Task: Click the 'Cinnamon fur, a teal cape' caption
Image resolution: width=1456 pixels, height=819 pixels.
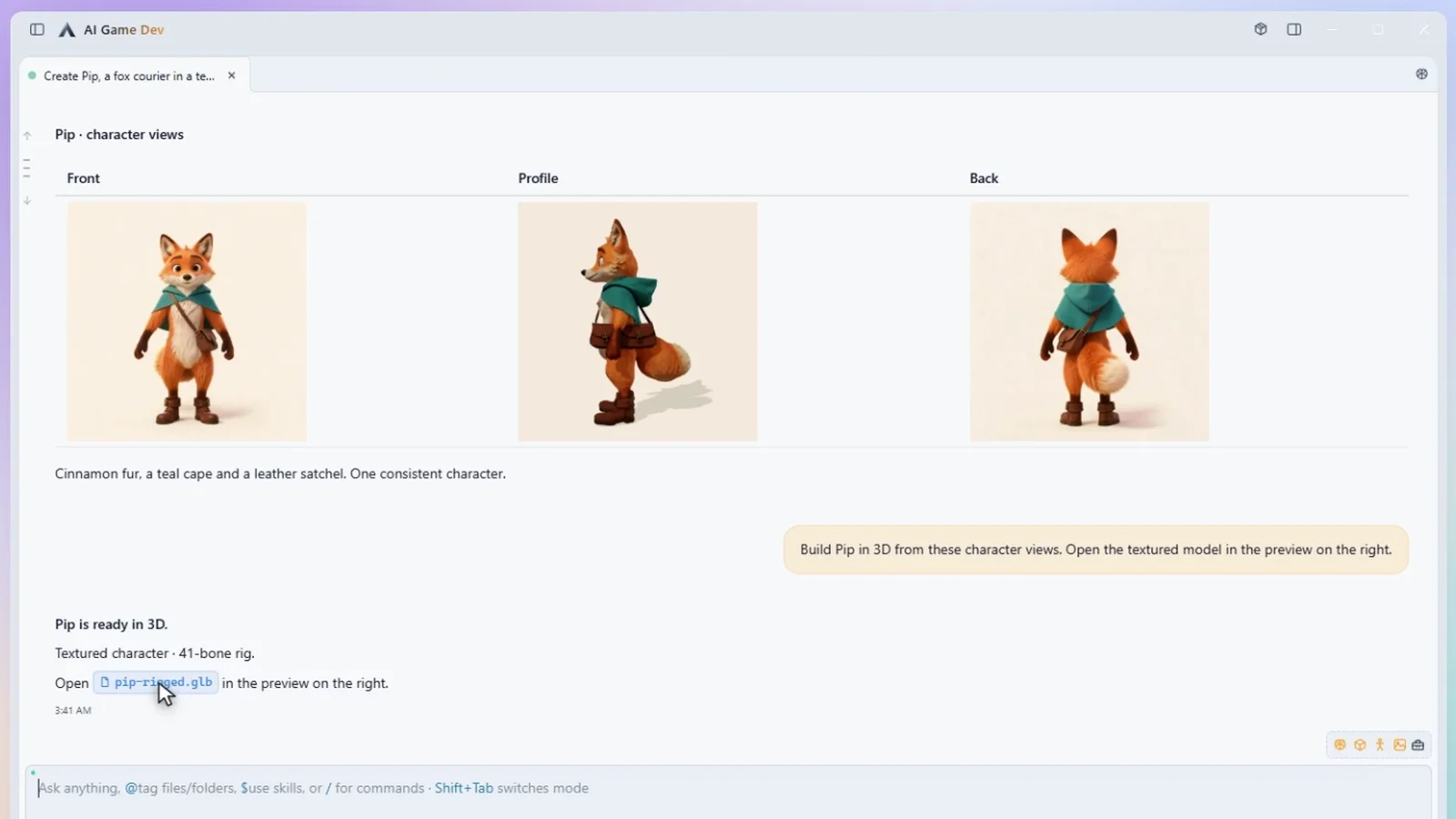Action: 280,474
